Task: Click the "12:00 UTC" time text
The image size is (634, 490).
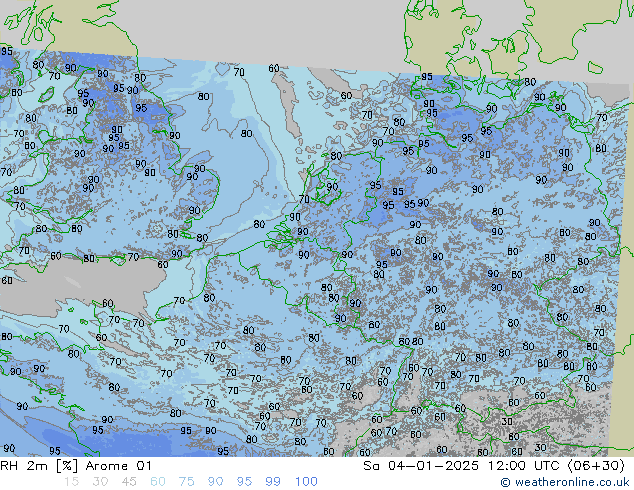Action: 524,466
